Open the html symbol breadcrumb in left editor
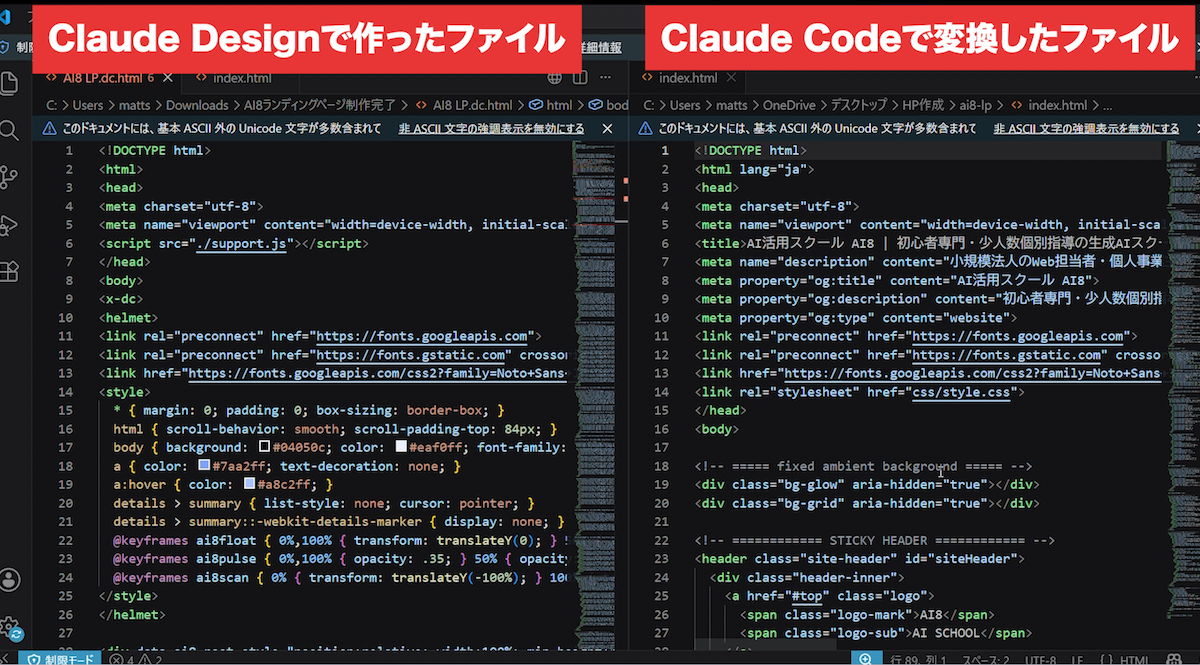Image resolution: width=1200 pixels, height=665 pixels. pyautogui.click(x=551, y=104)
